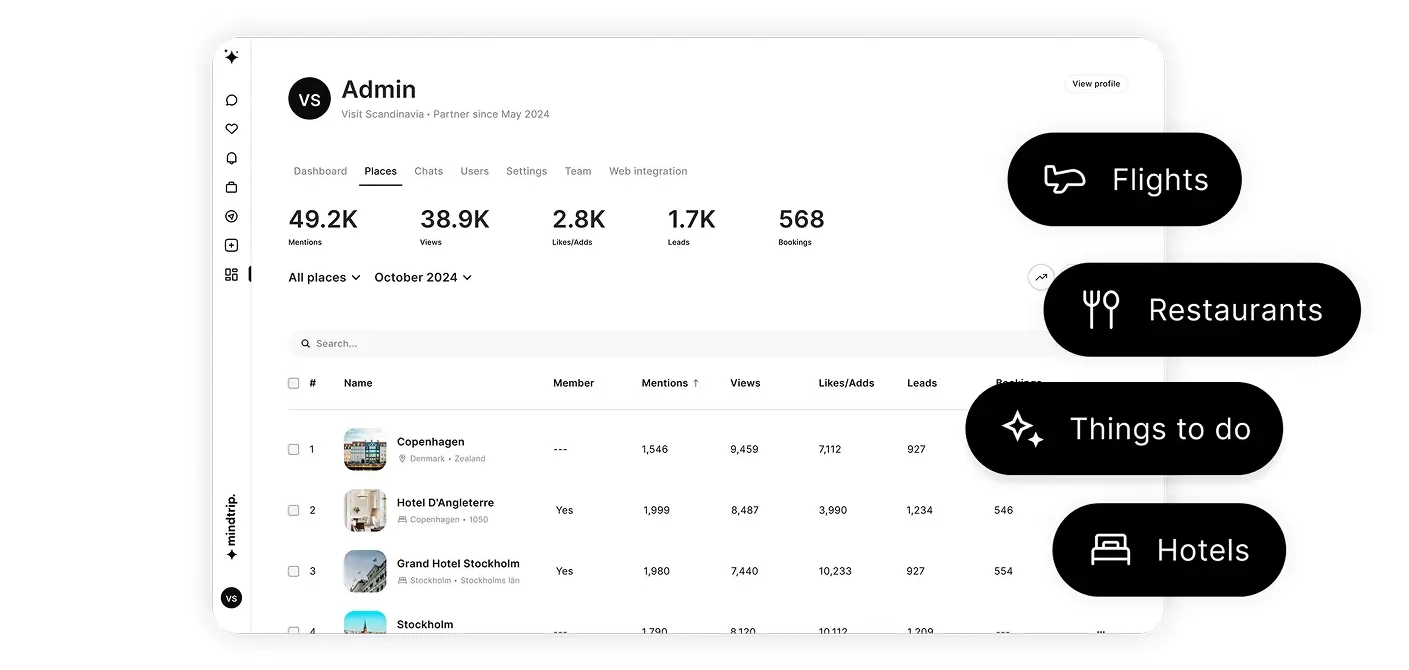Toggle the select-all checkbox in table header

(294, 383)
